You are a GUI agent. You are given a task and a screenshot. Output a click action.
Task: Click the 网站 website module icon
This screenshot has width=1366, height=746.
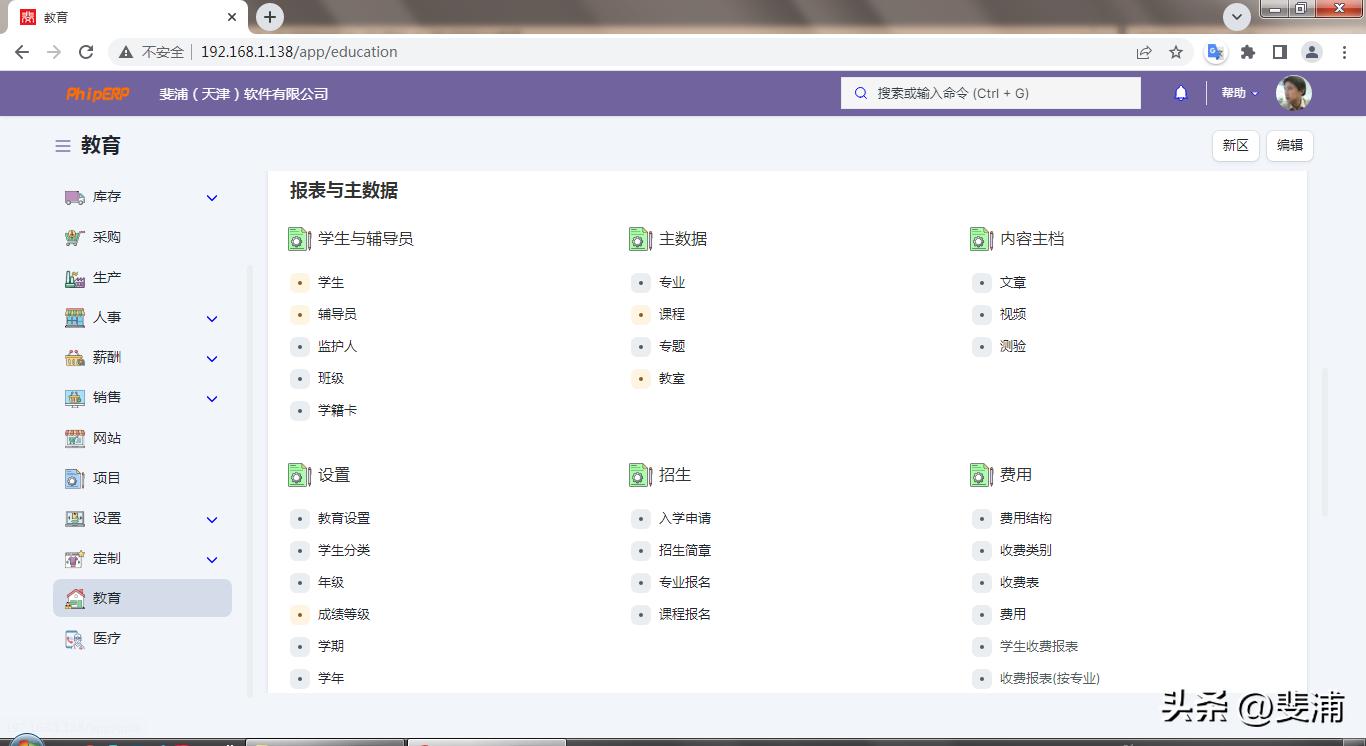pos(75,438)
